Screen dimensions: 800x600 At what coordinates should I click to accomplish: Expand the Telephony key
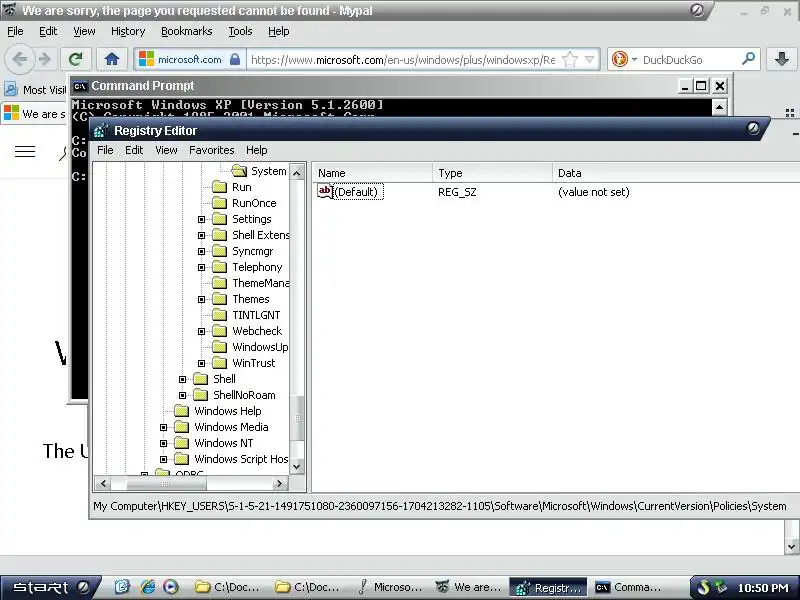pyautogui.click(x=202, y=267)
